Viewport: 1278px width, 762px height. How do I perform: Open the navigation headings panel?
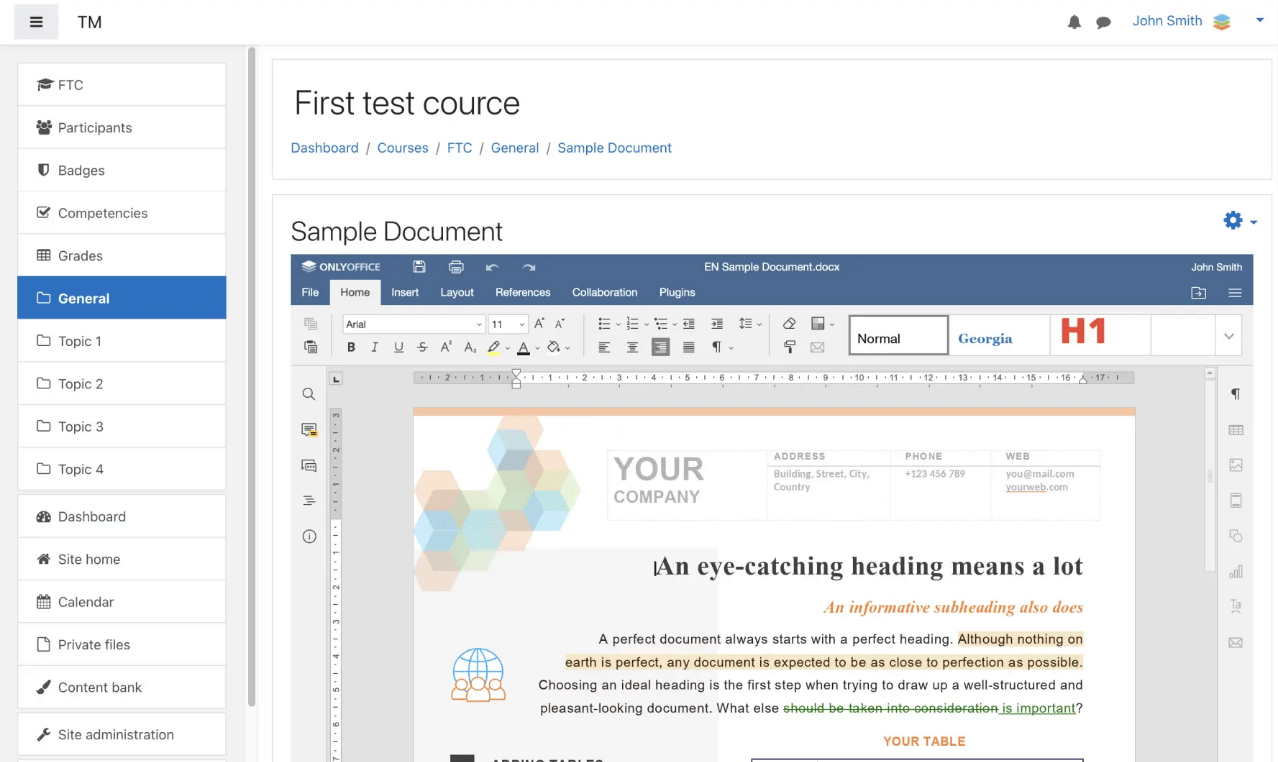point(309,501)
